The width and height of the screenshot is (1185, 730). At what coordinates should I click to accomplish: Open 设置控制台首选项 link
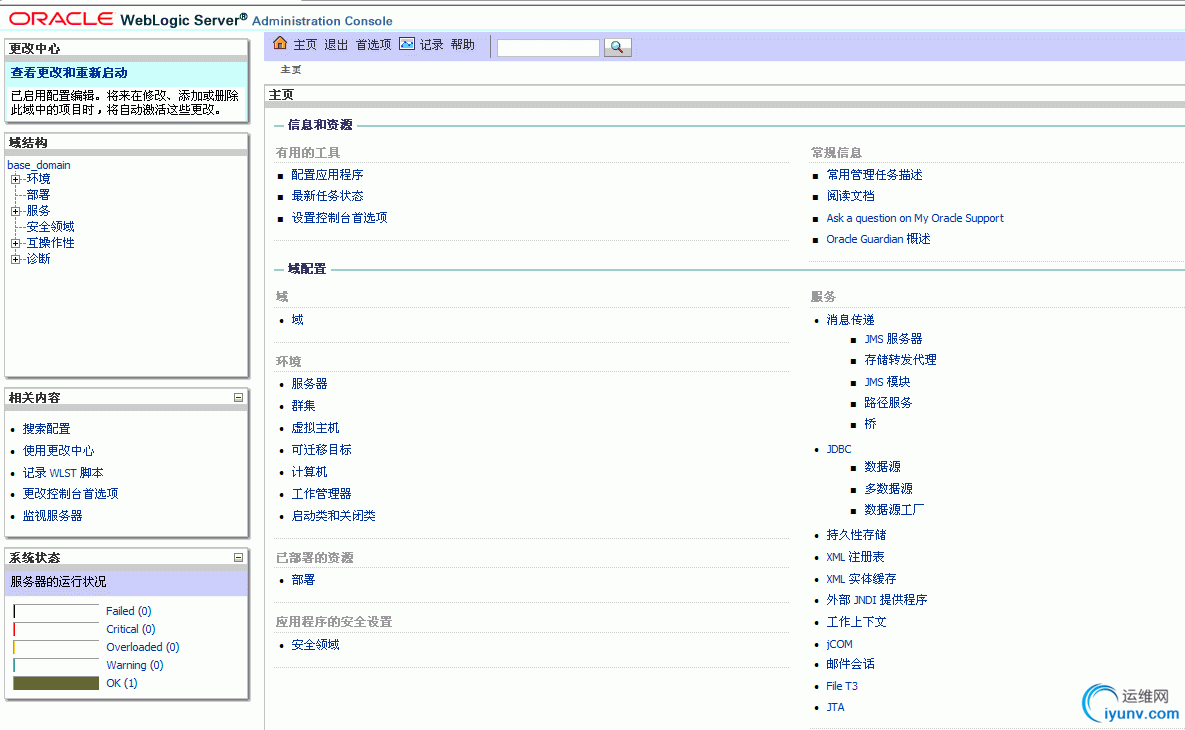click(x=339, y=218)
